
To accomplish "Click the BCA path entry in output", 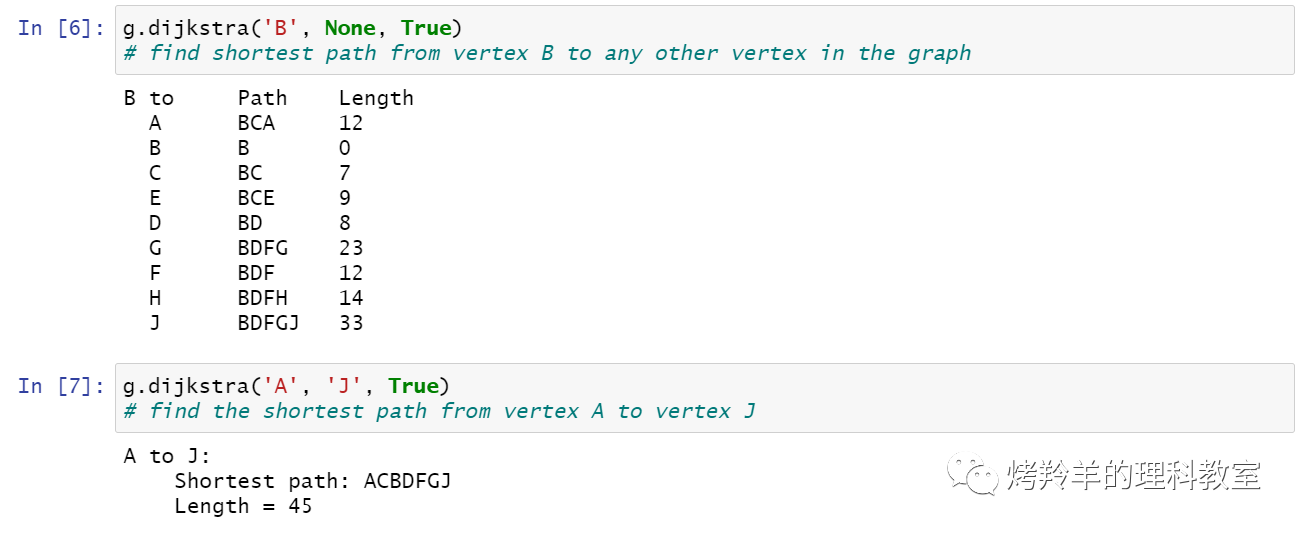I will coord(256,123).
